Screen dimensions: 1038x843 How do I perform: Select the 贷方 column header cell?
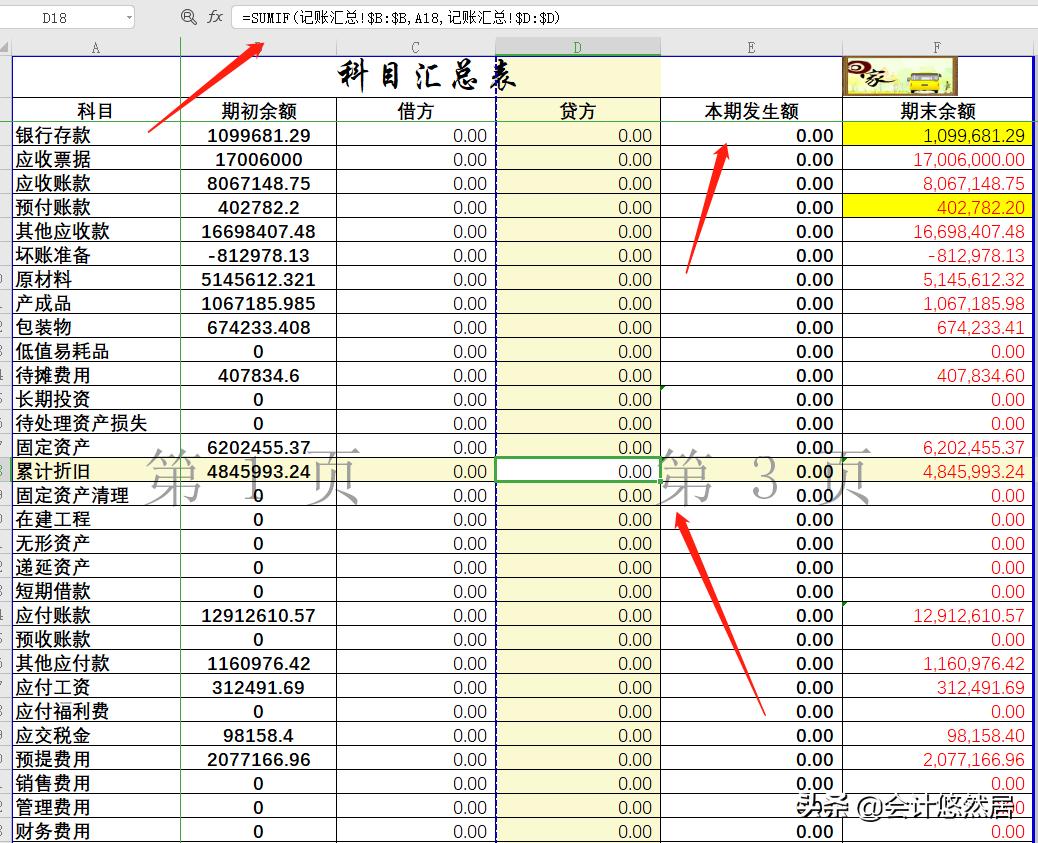(x=577, y=111)
